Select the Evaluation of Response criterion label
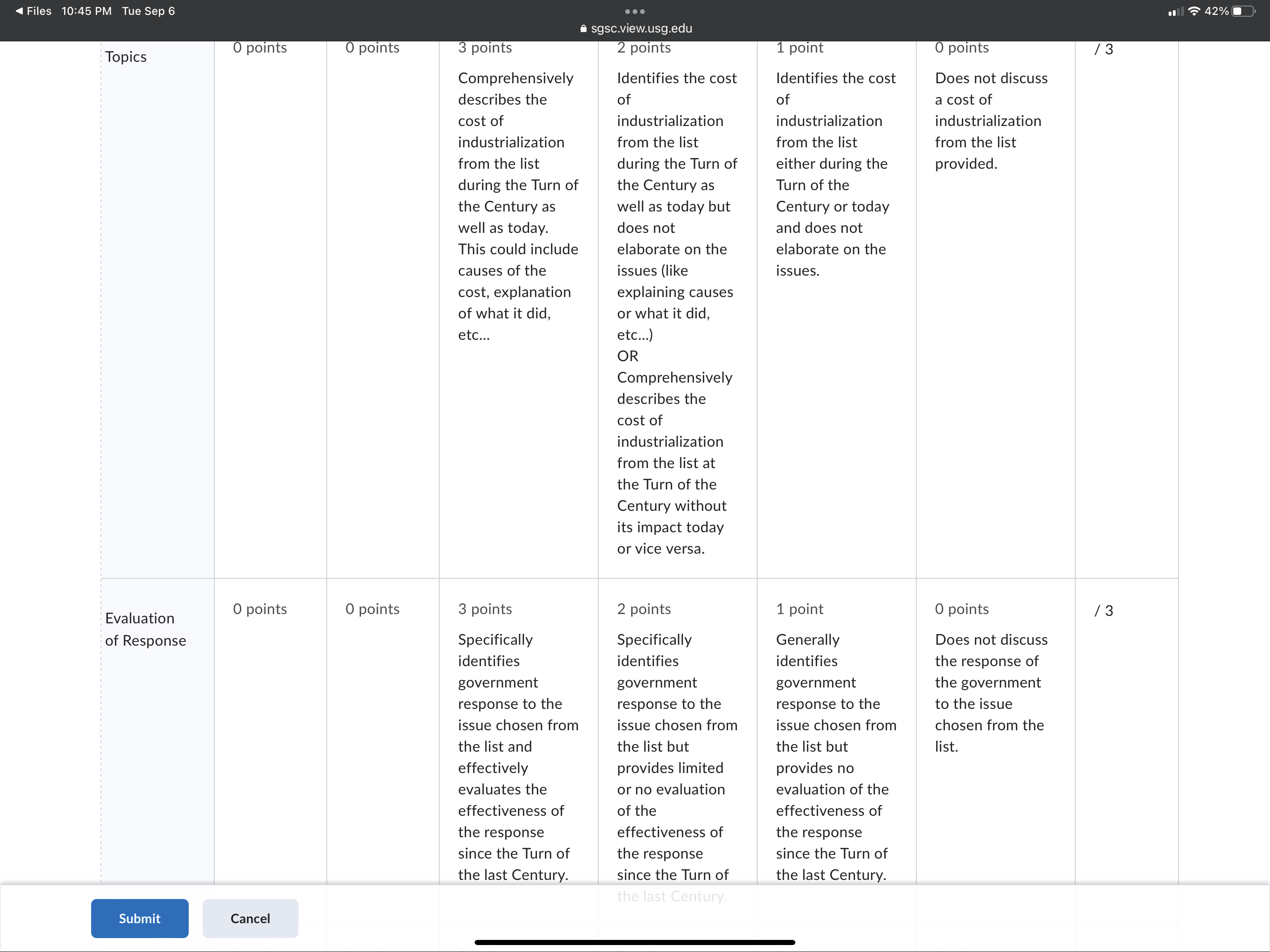The width and height of the screenshot is (1270, 952). pos(146,629)
